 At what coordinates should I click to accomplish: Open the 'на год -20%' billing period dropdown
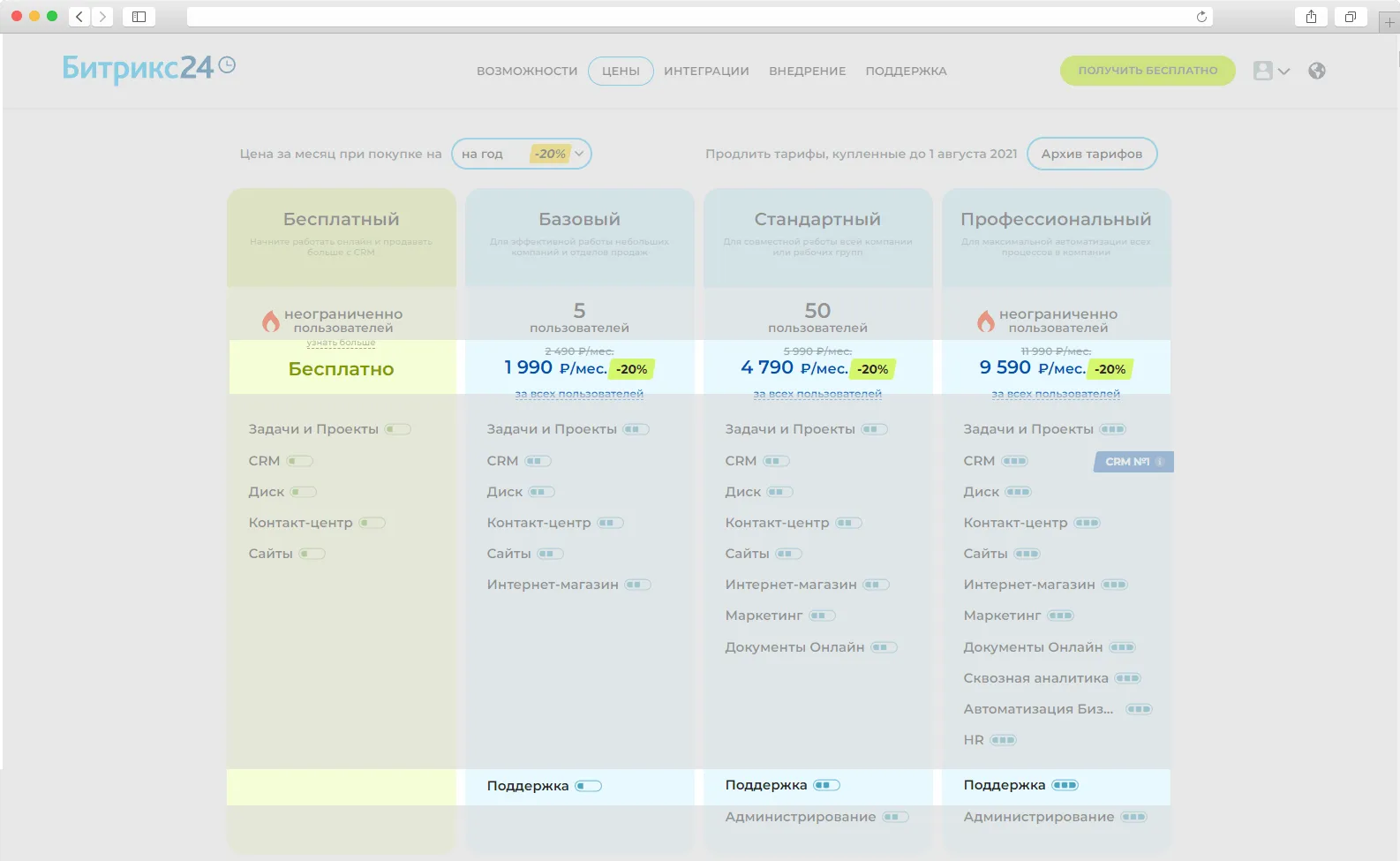(522, 154)
